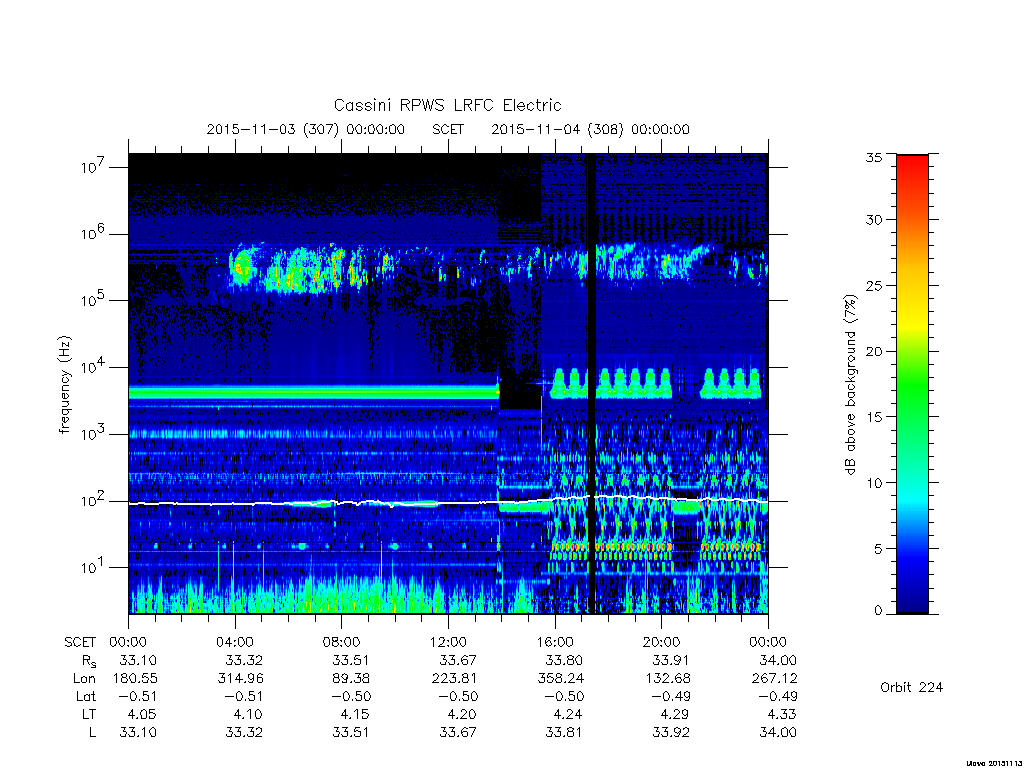This screenshot has width=1024, height=768.
Task: Click the plot title 'Cassini RPWS LRFC Electric'
Action: point(447,105)
